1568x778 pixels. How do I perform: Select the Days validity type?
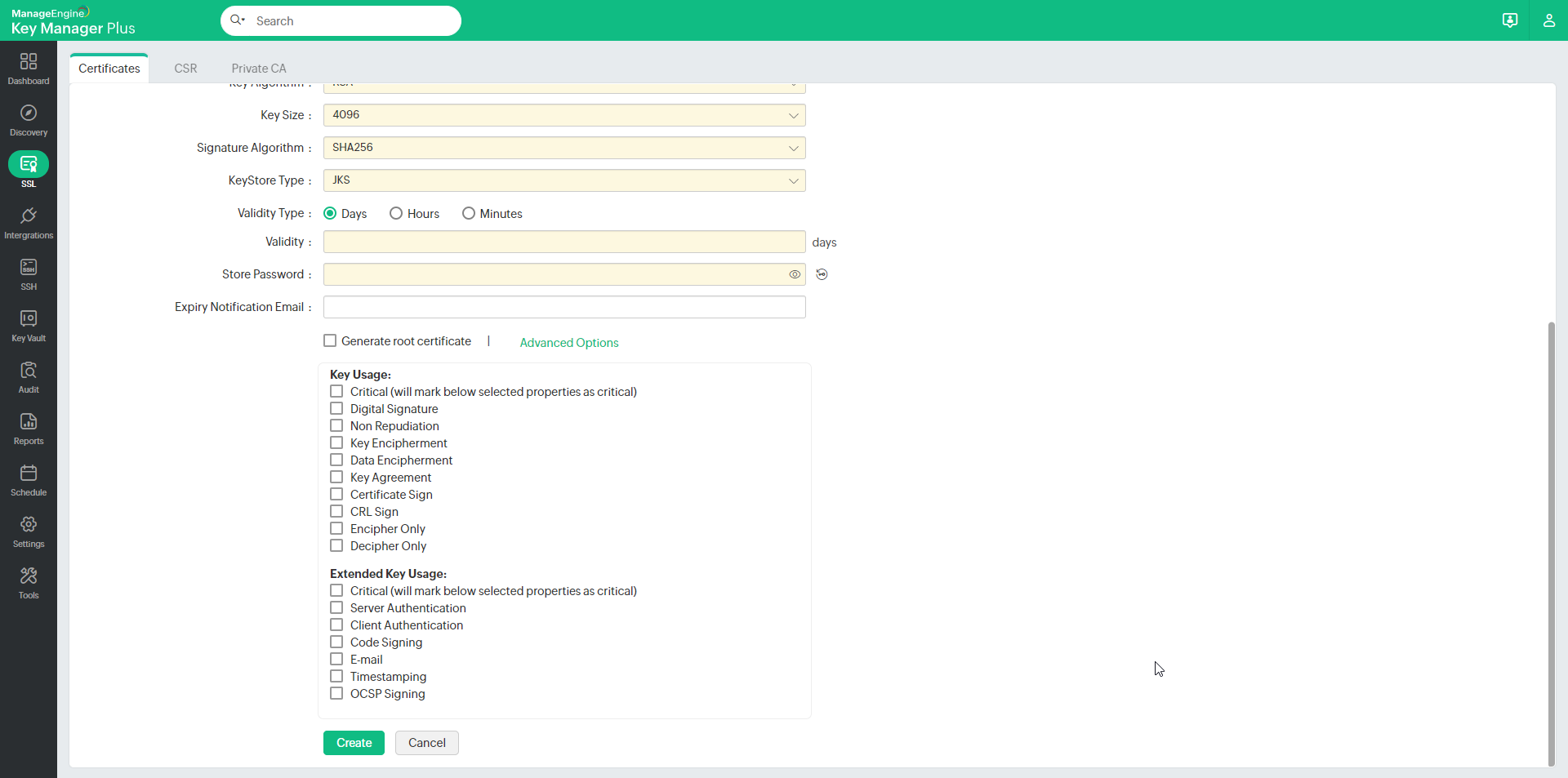click(330, 213)
